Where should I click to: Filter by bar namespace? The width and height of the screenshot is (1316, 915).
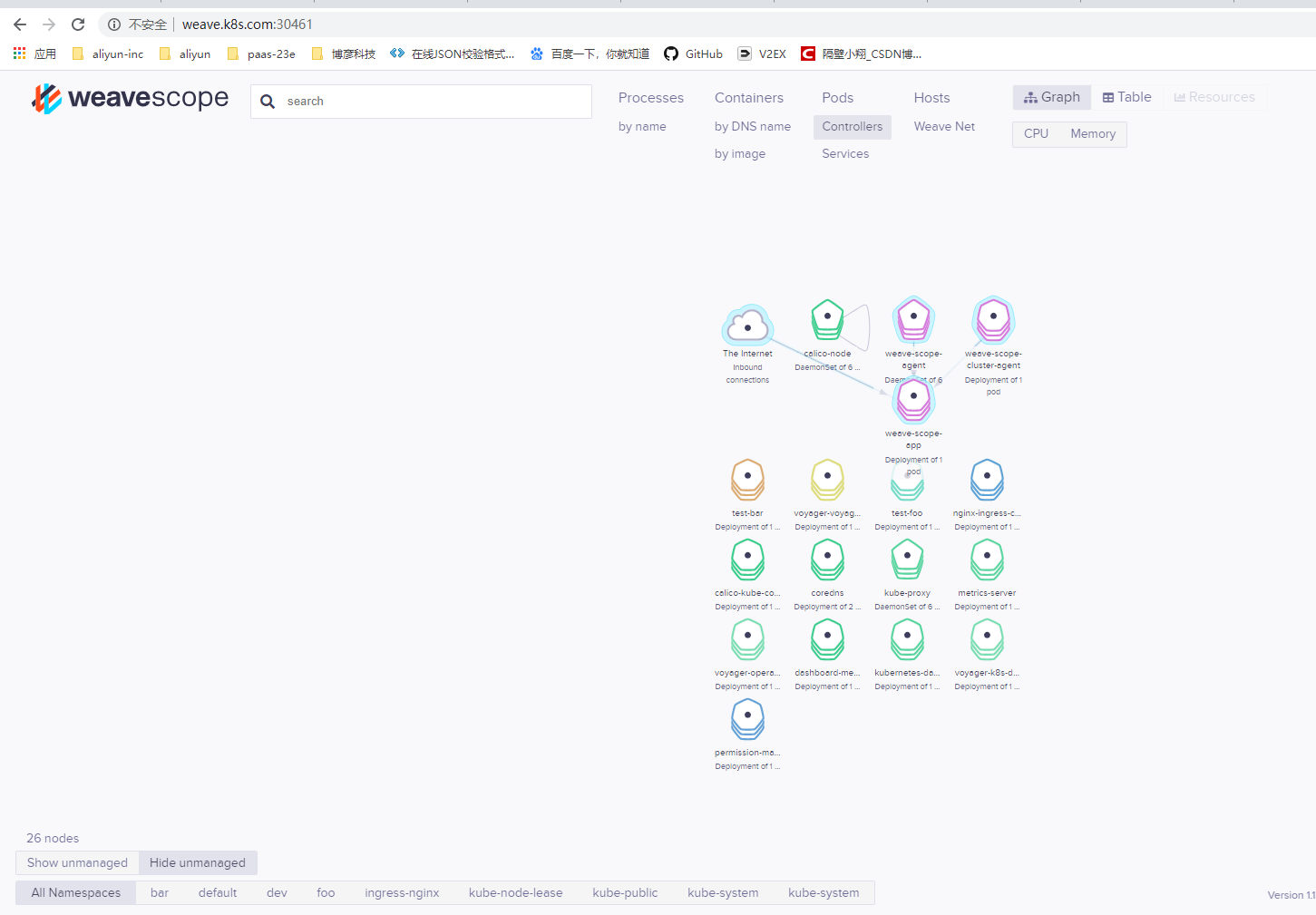coord(160,892)
